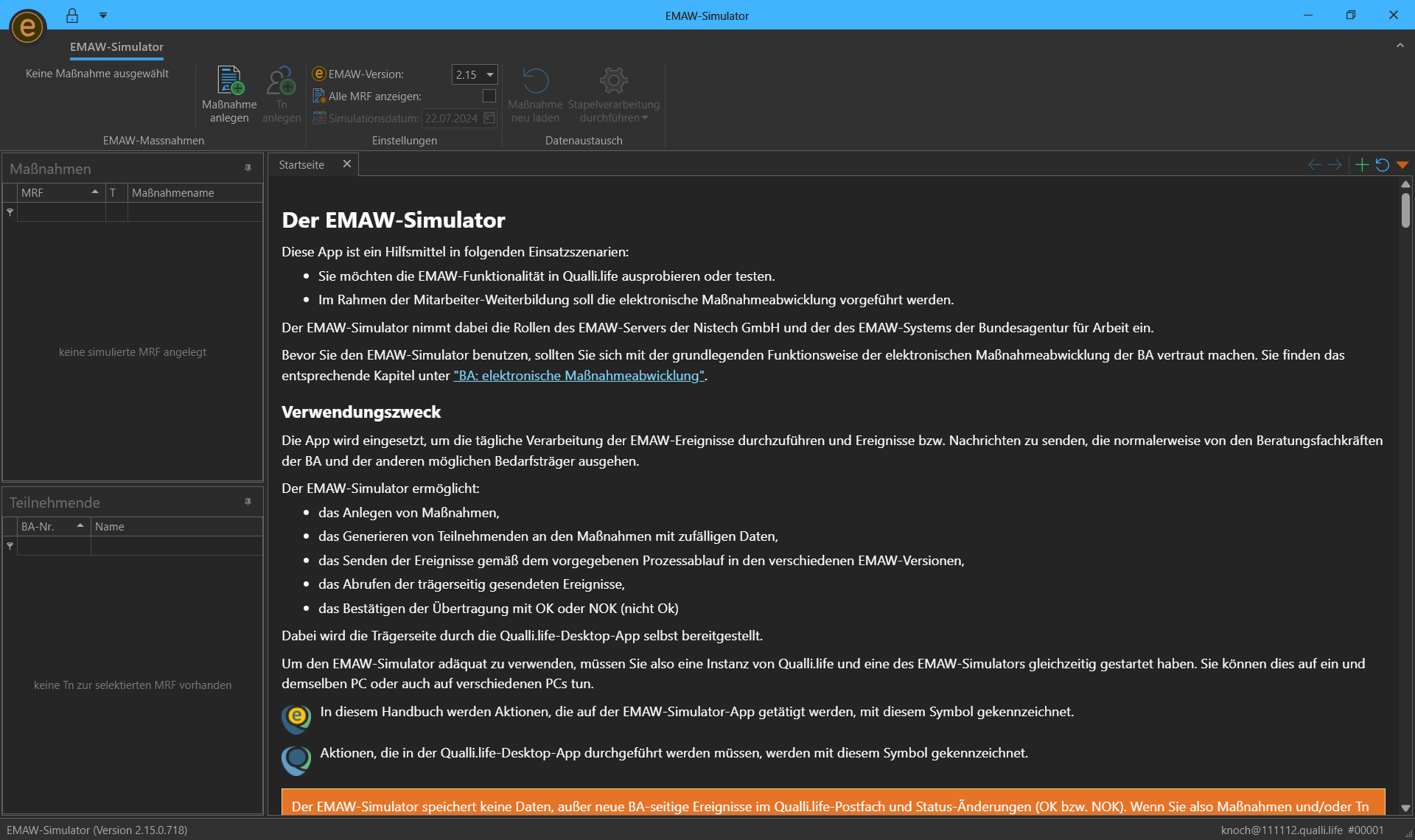Click the MRF filter input cell
Screen dimensions: 1415x840
(x=61, y=212)
